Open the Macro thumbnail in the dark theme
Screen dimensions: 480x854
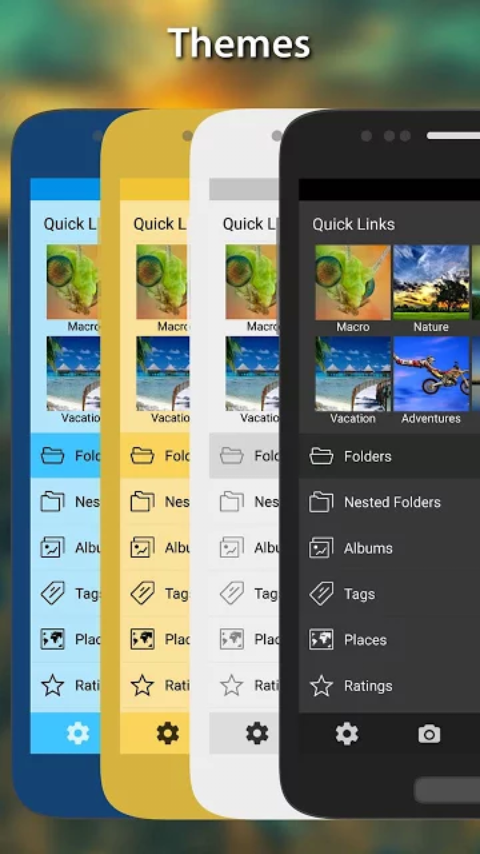(353, 282)
